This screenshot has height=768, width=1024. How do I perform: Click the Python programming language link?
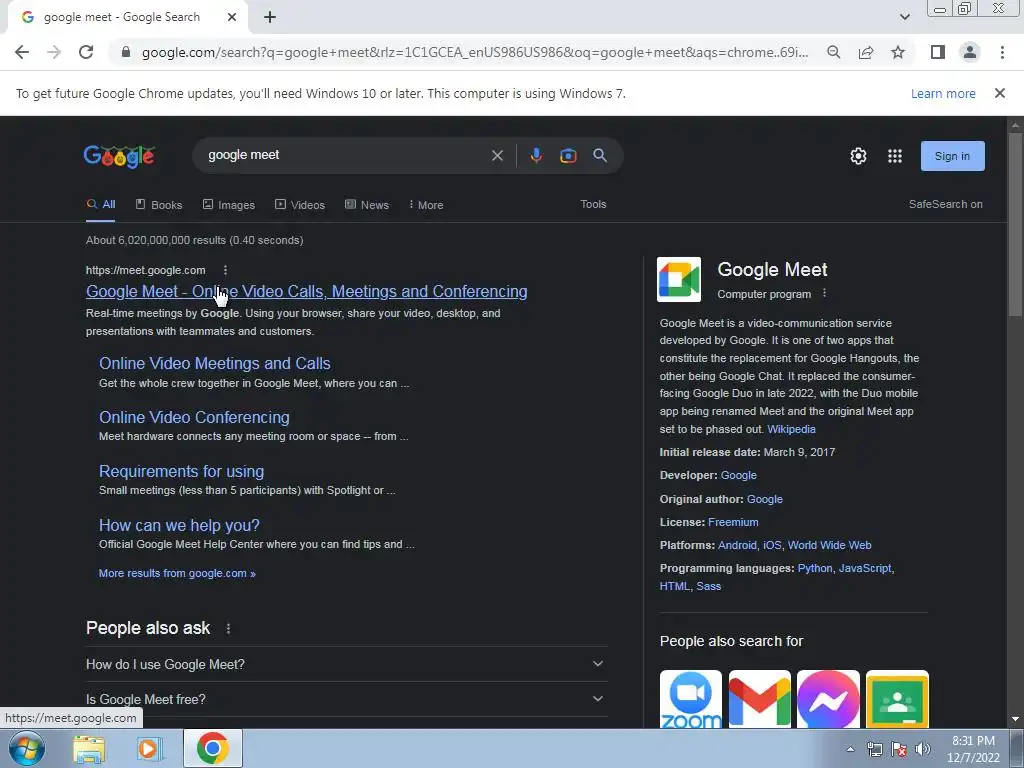815,568
